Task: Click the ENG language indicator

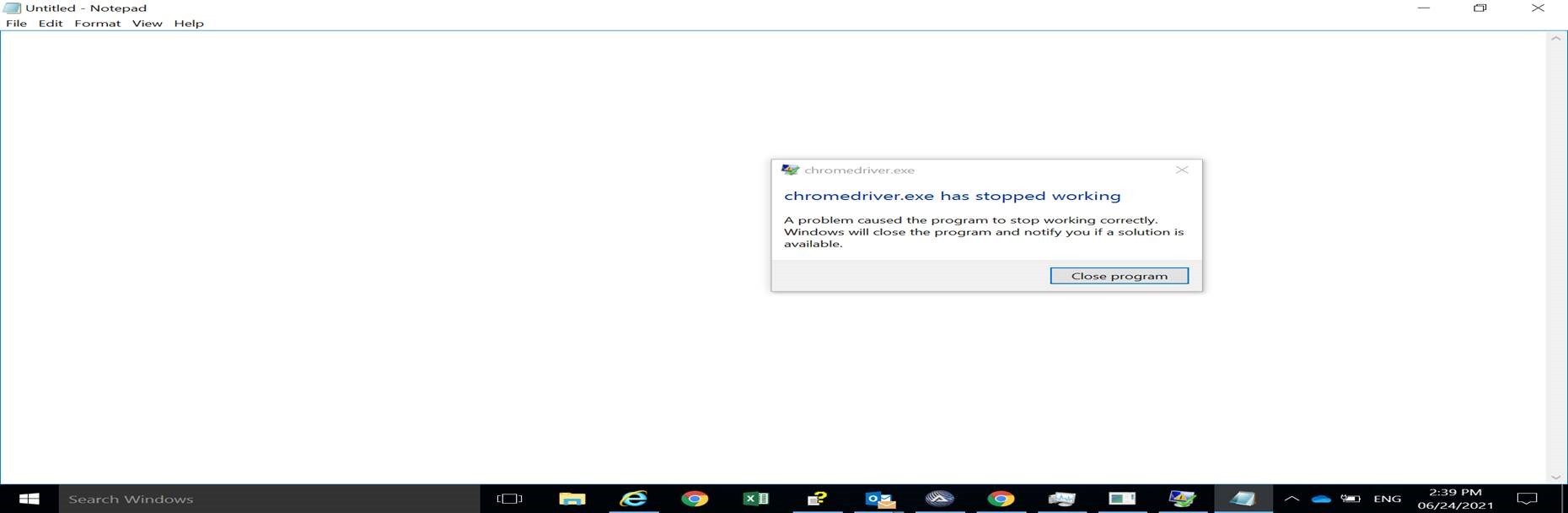Action: coord(1387,499)
